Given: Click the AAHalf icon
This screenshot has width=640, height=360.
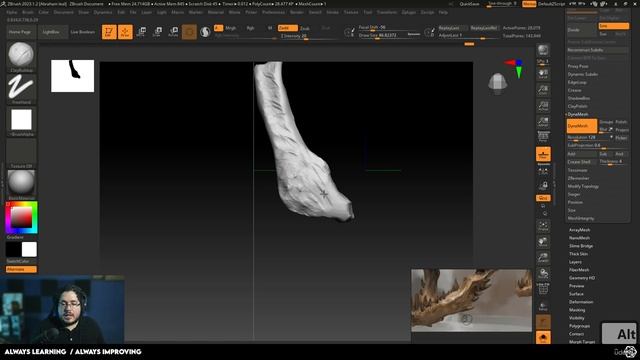Looking at the screenshot, I should pyautogui.click(x=543, y=121).
